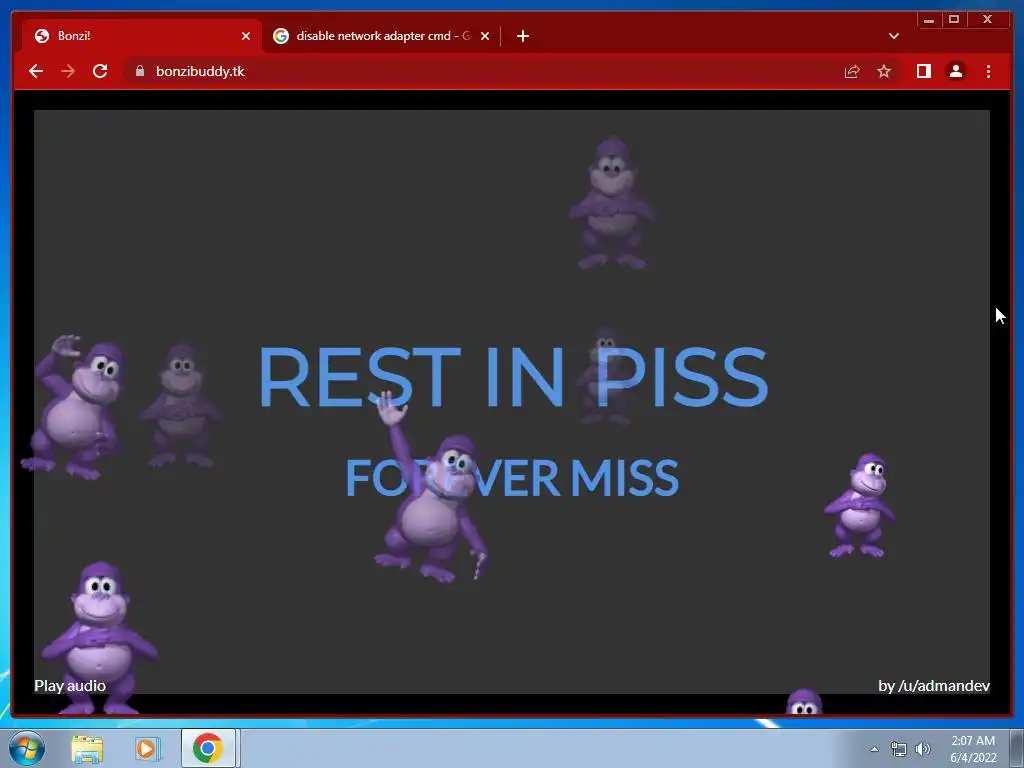
Task: Launch Windows Media Player from taskbar
Action: [x=148, y=748]
